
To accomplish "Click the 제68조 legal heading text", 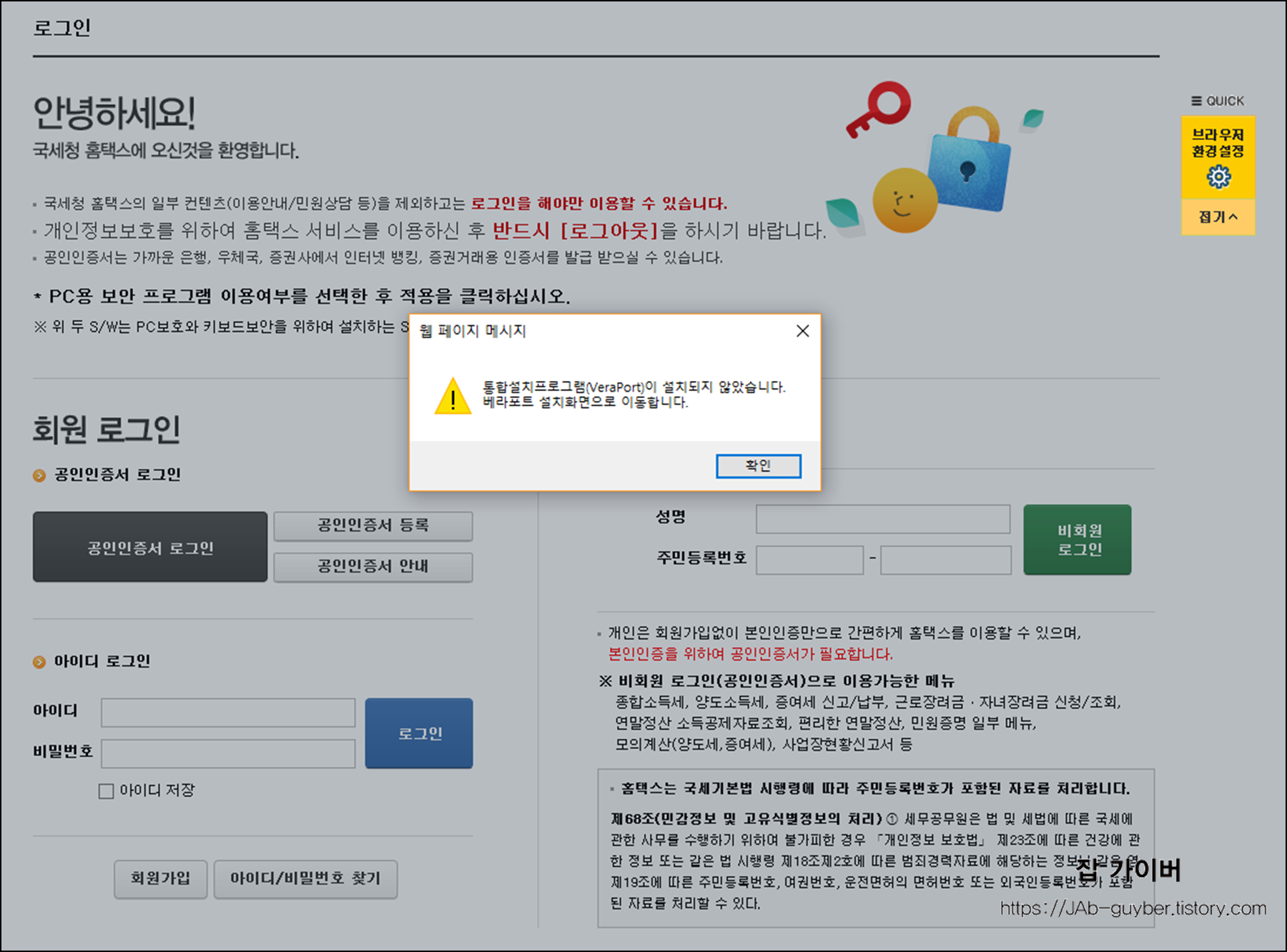I will (746, 819).
